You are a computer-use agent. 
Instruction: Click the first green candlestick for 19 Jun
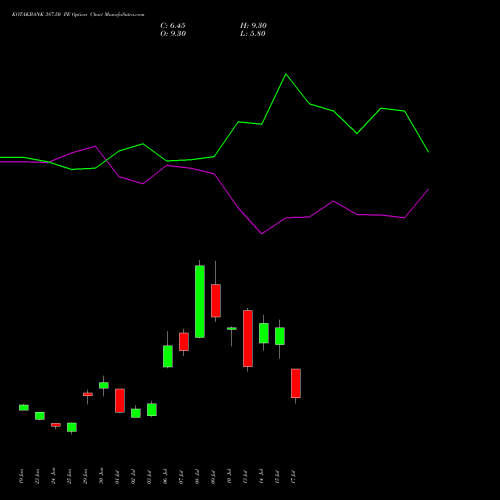pyautogui.click(x=24, y=407)
